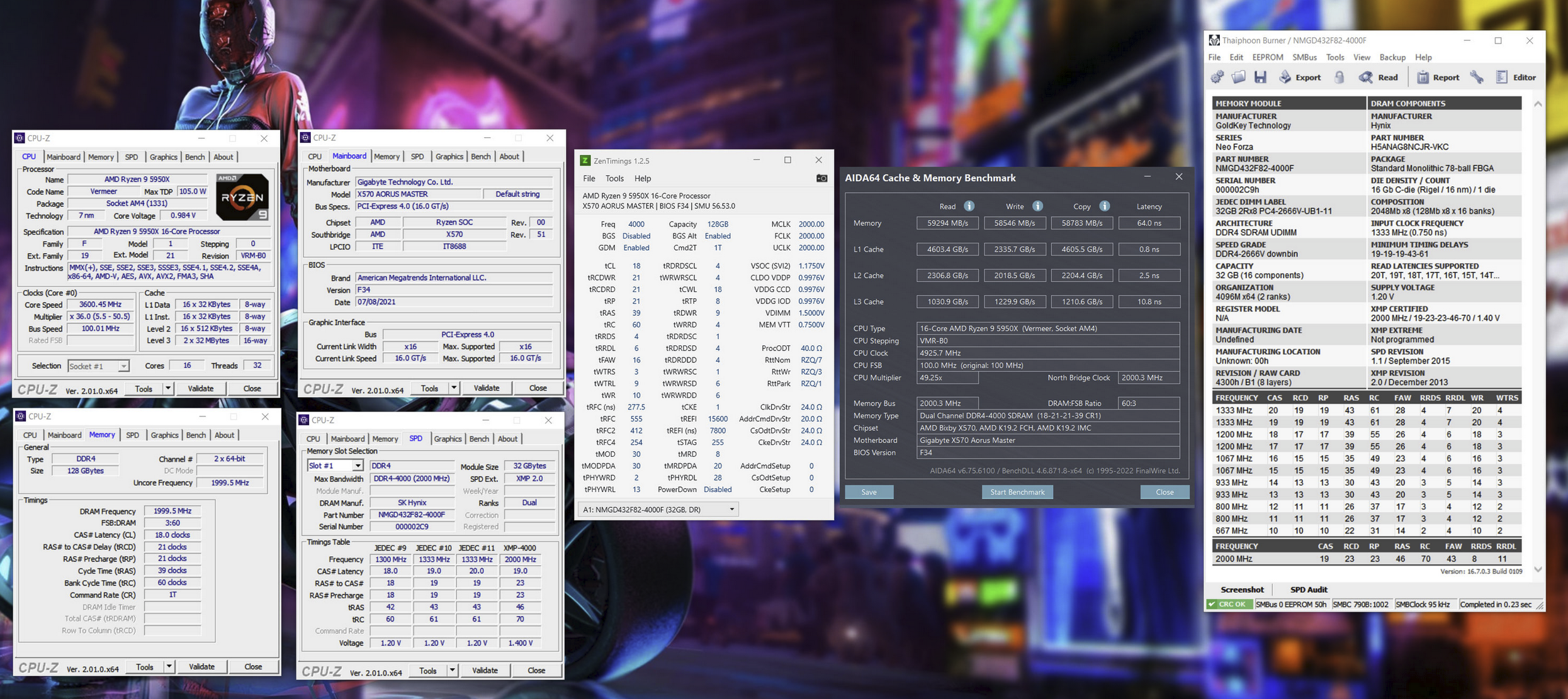
Task: Click the open folder icon in Thaiphoon toolbar
Action: tap(1238, 77)
